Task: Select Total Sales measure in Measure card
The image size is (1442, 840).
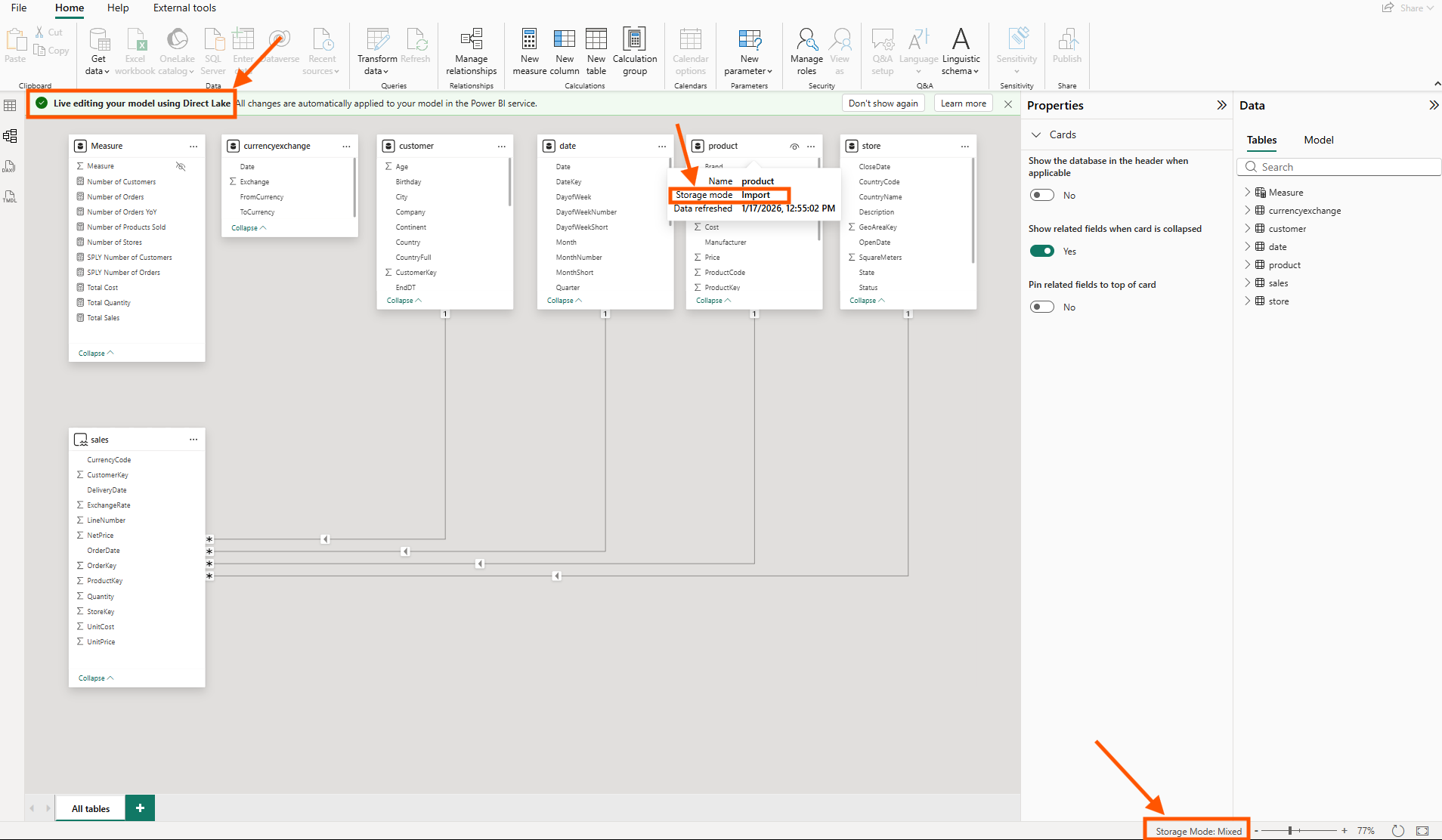Action: 103,318
